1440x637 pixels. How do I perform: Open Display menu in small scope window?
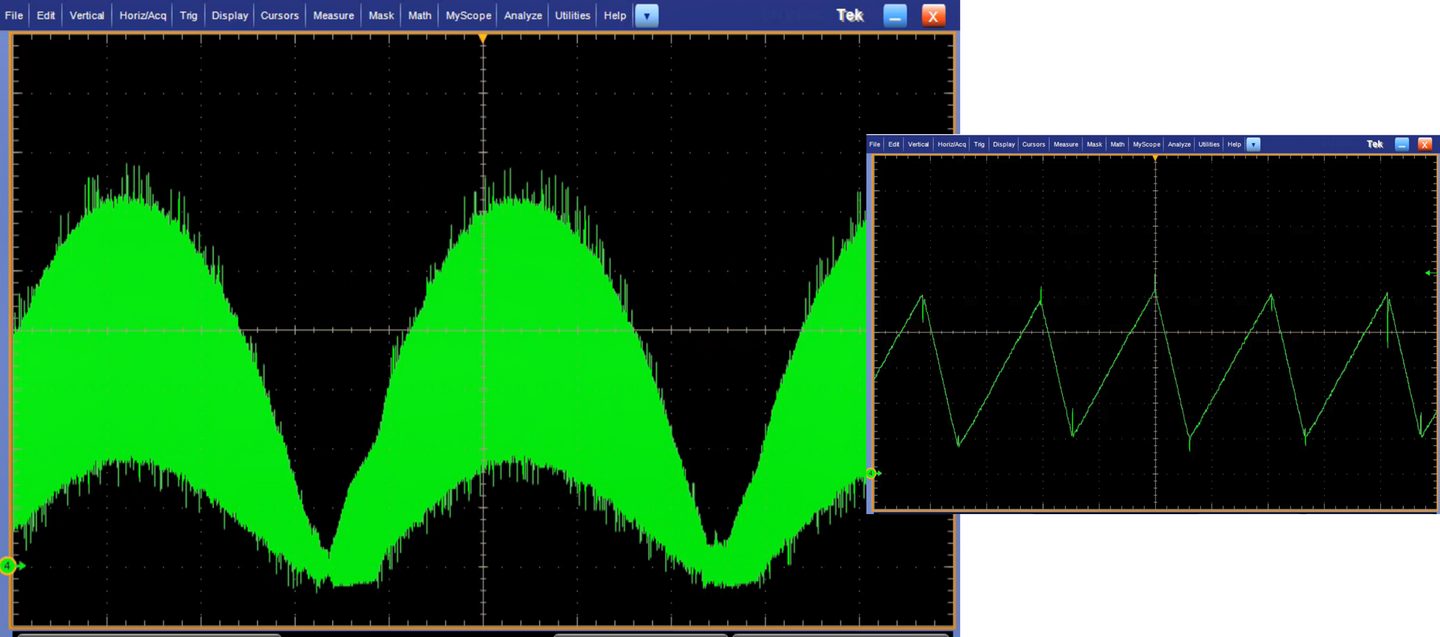click(x=1004, y=144)
